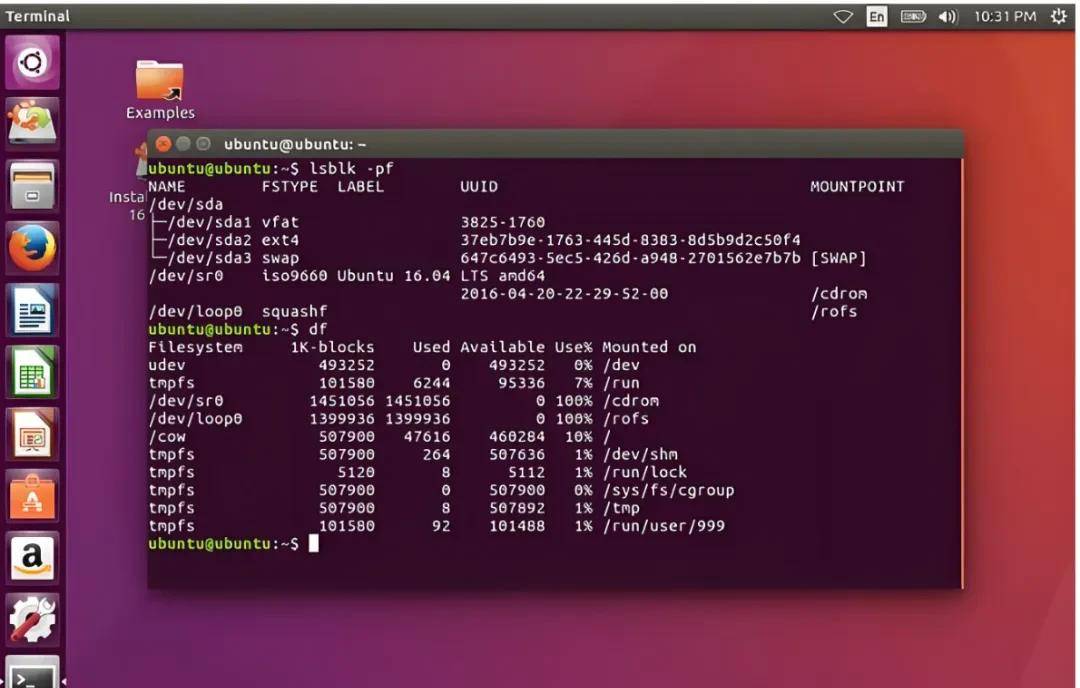Mute audio via the volume indicator
The width and height of the screenshot is (1080, 688).
pos(948,16)
